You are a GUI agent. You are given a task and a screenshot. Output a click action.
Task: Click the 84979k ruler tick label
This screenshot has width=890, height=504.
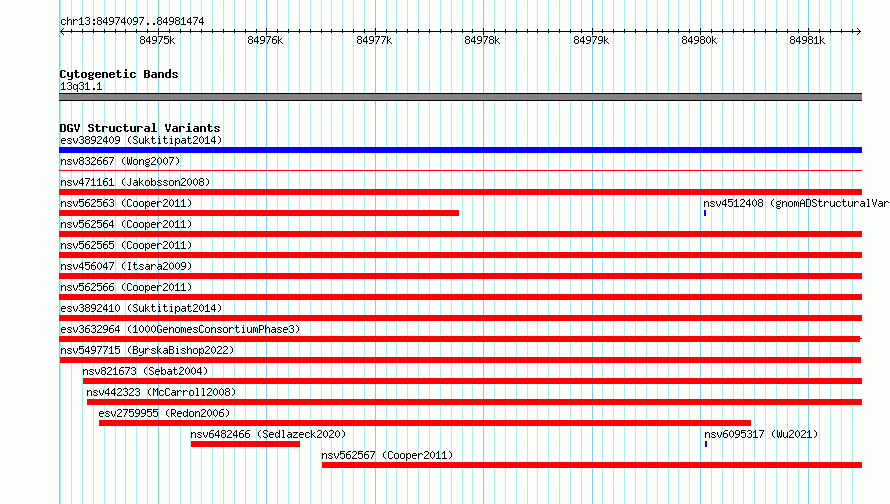tap(591, 40)
